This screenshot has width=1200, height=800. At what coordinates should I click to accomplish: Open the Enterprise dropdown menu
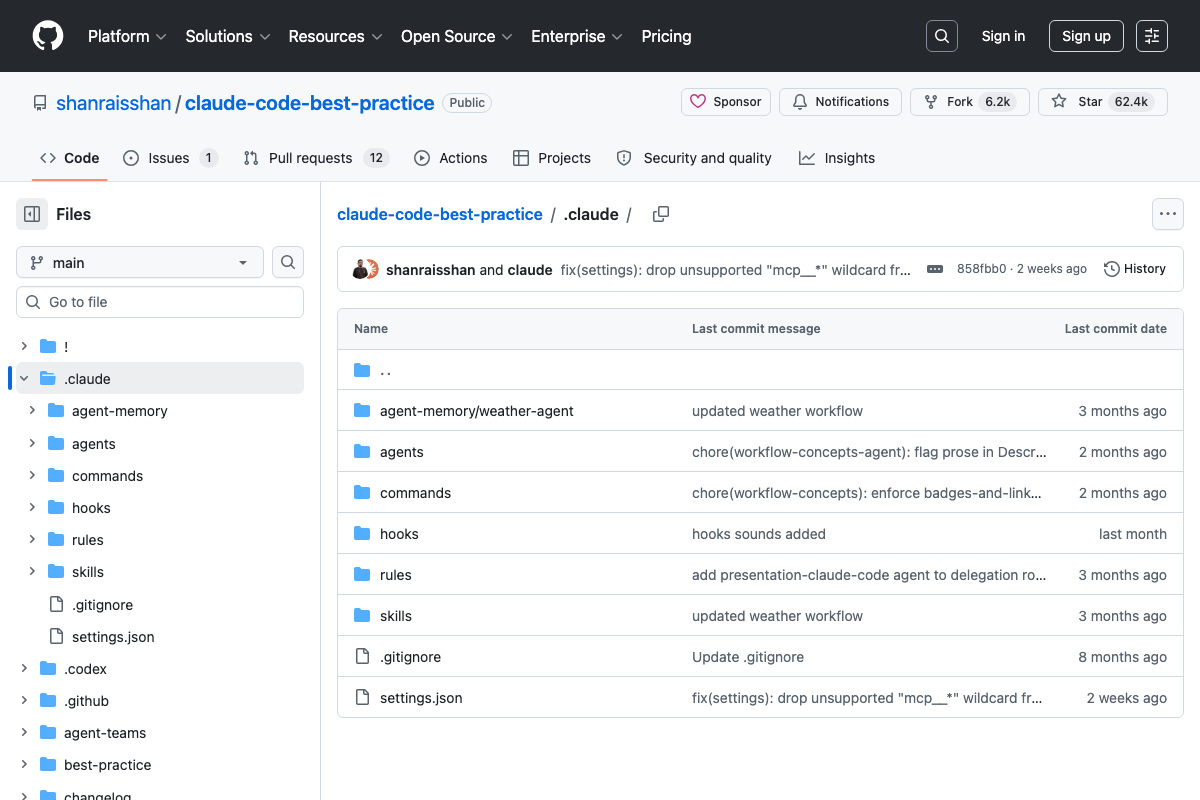coord(576,36)
